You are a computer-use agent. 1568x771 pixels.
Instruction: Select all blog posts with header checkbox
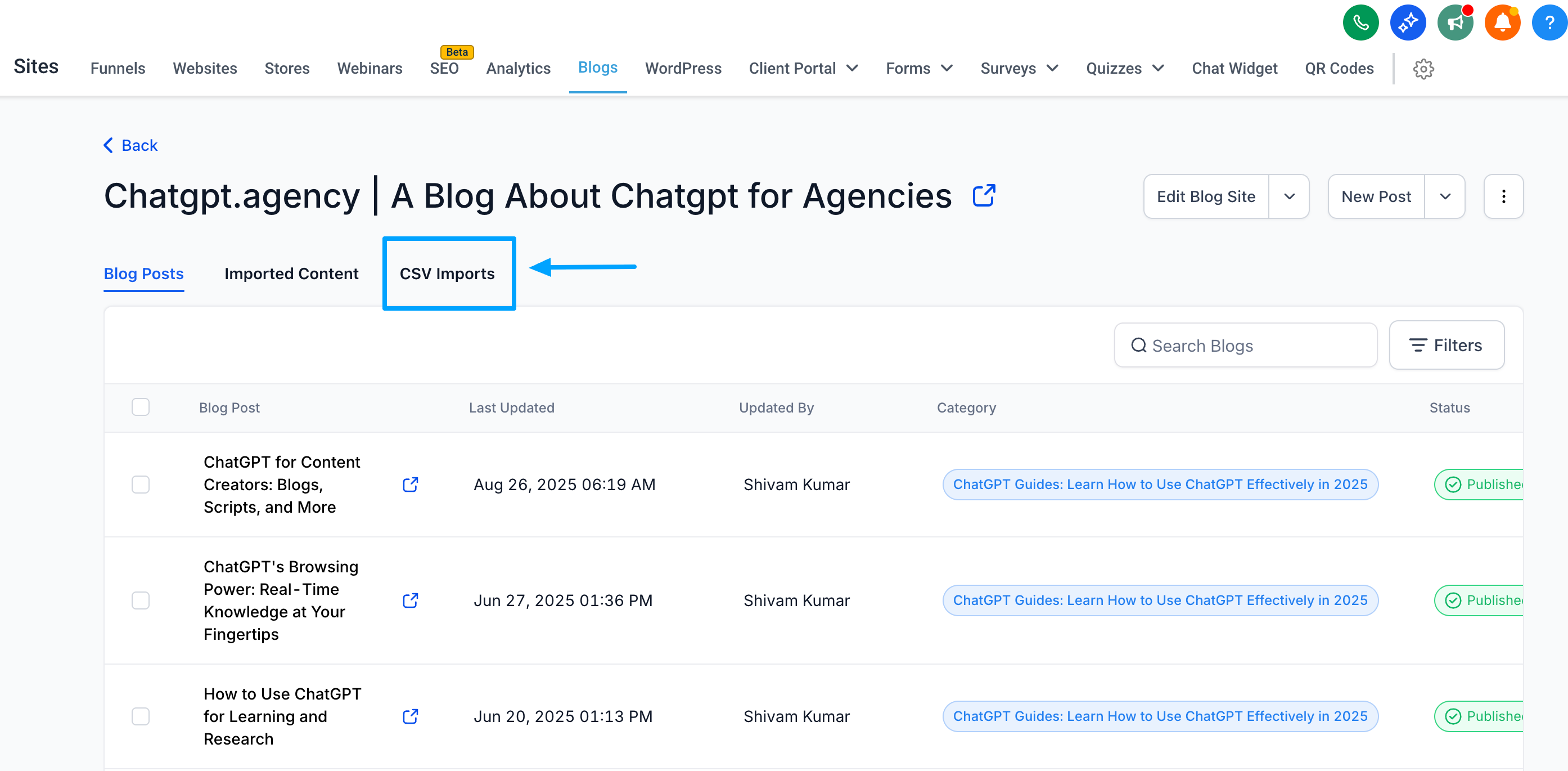[141, 407]
